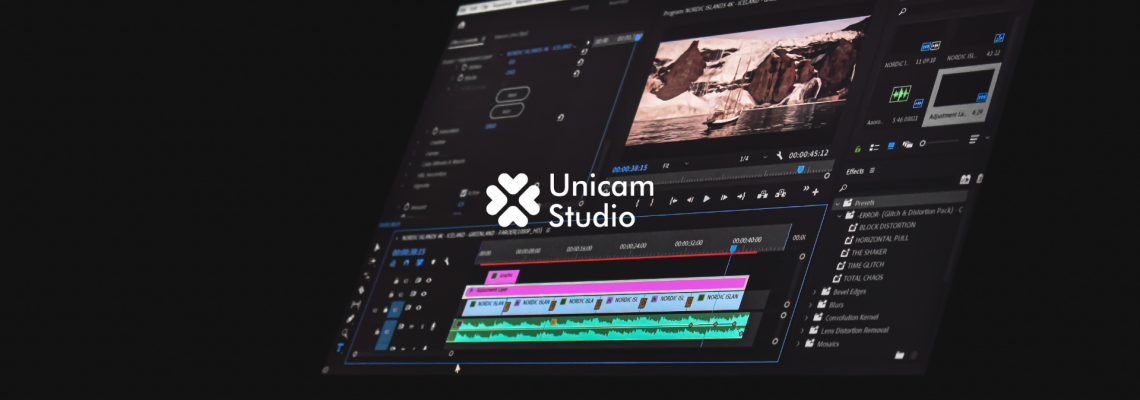Click Go to In point button
The image size is (1140, 400).
674,201
